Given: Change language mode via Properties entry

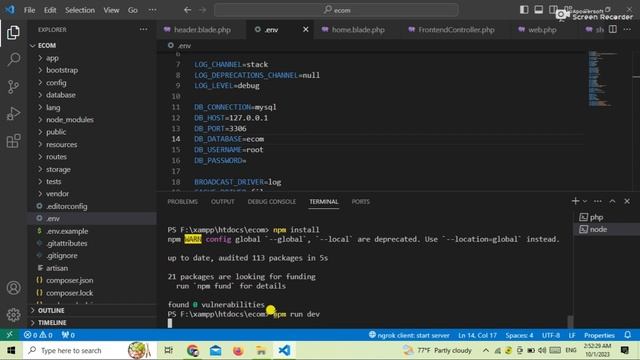Looking at the screenshot, I should [599, 335].
